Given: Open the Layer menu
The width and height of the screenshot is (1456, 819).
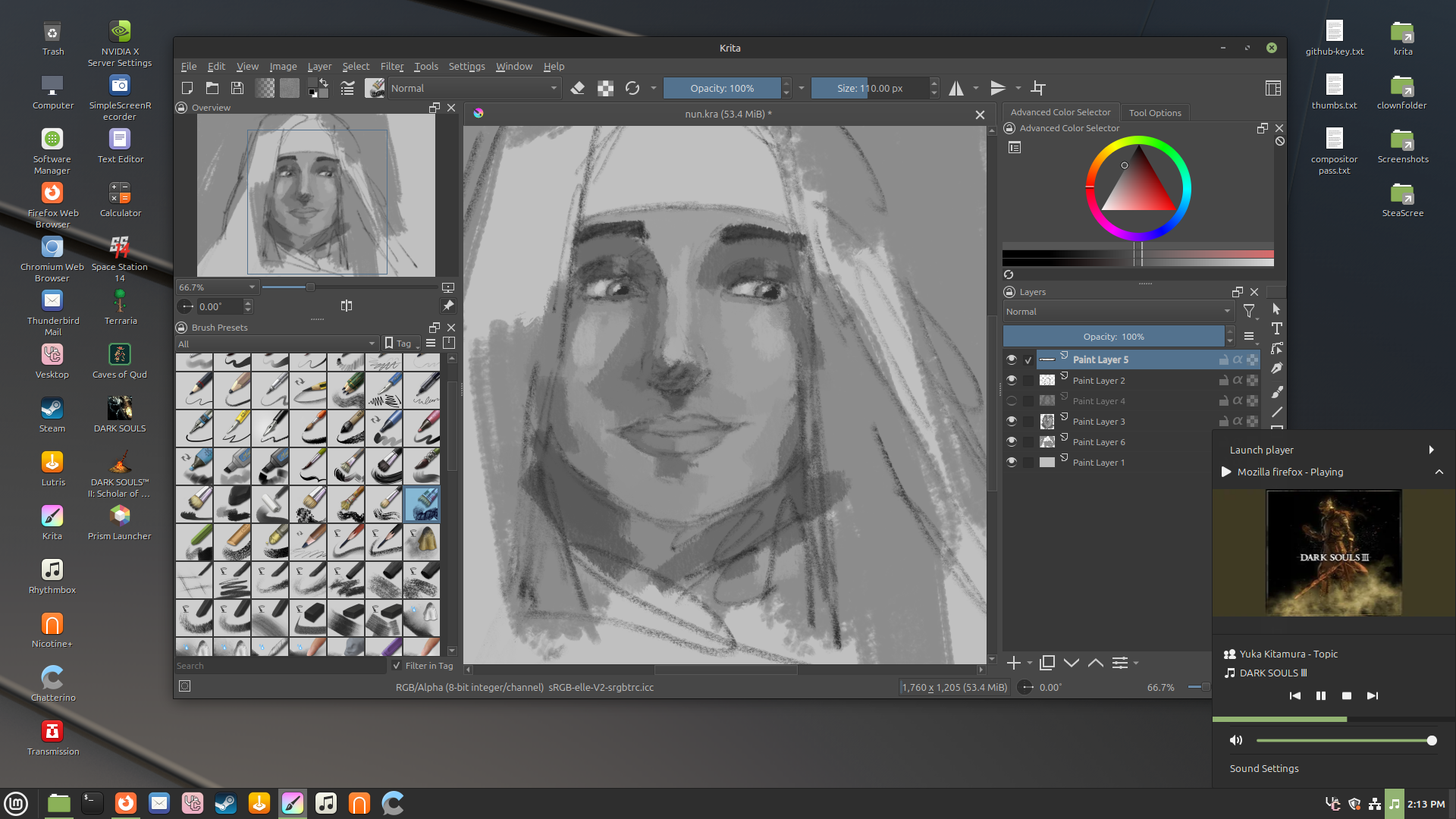Looking at the screenshot, I should 319,66.
